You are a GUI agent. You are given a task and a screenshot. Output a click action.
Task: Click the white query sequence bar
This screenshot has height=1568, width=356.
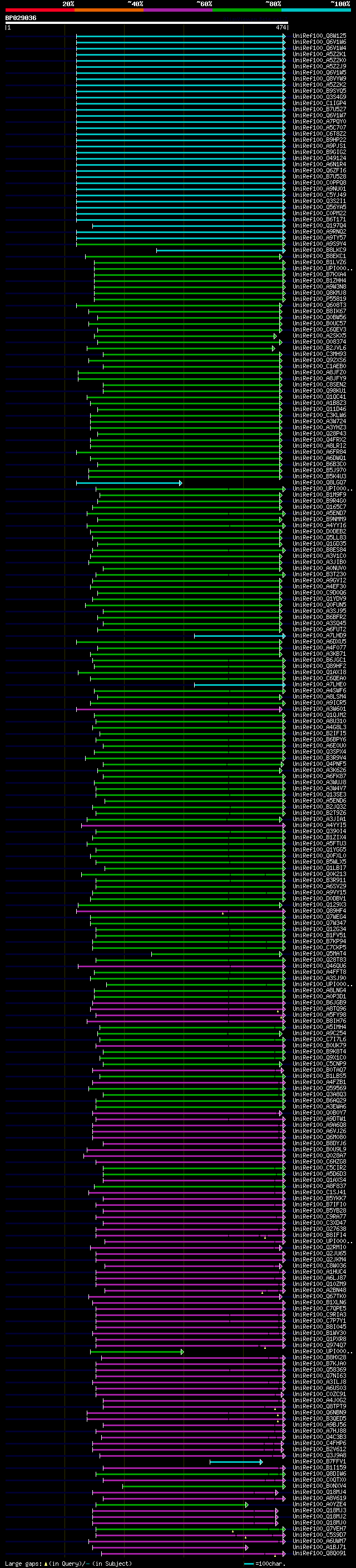pos(147,23)
